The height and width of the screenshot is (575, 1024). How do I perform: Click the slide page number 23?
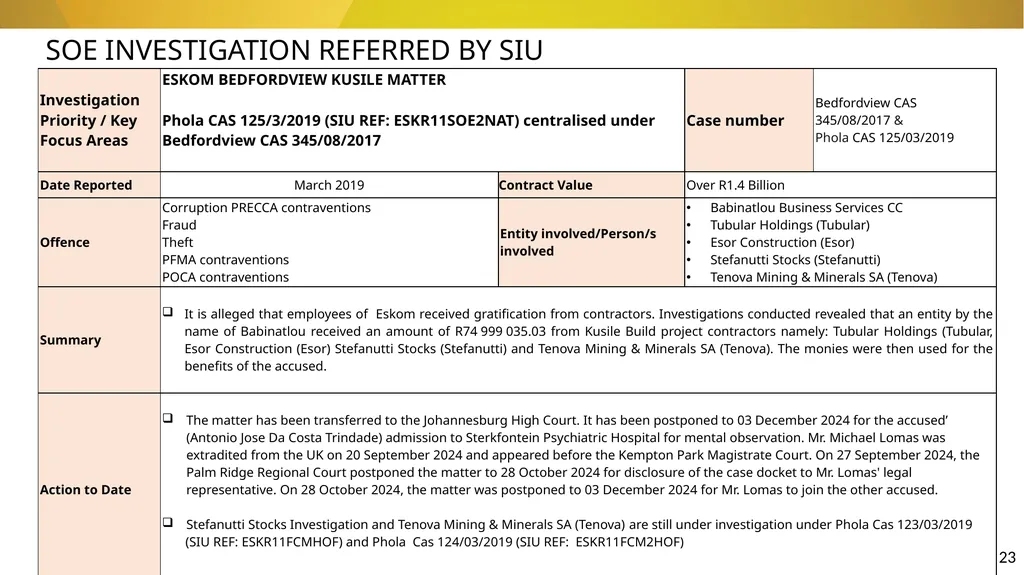point(1008,557)
